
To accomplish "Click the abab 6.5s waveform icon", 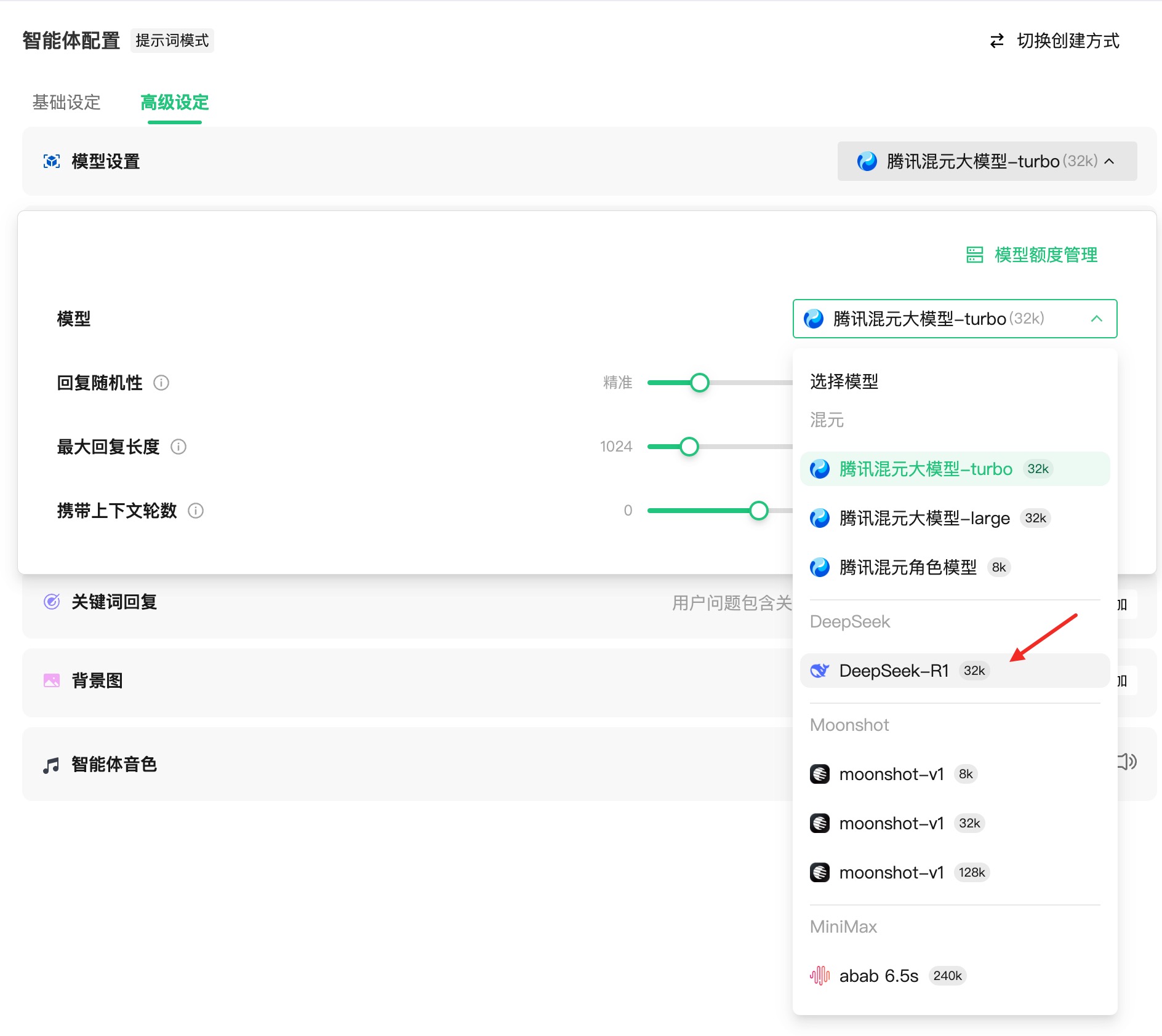I will pyautogui.click(x=820, y=976).
